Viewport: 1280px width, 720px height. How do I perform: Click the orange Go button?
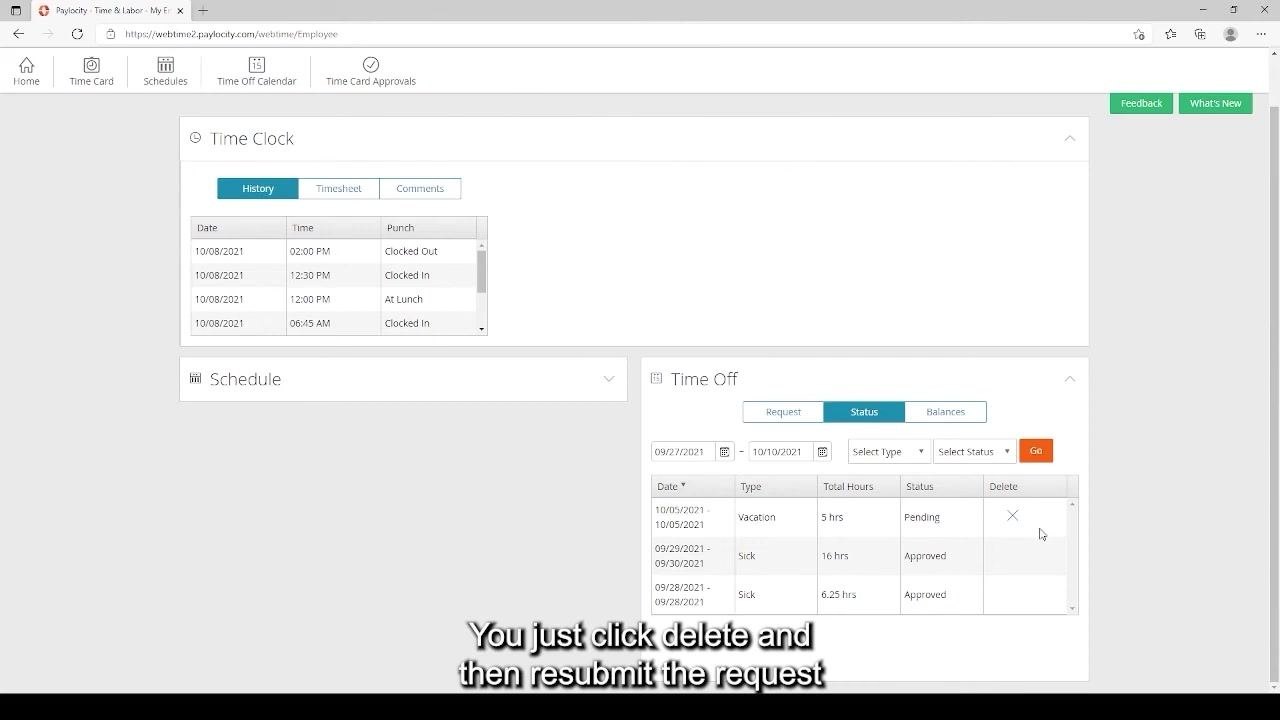(x=1036, y=451)
